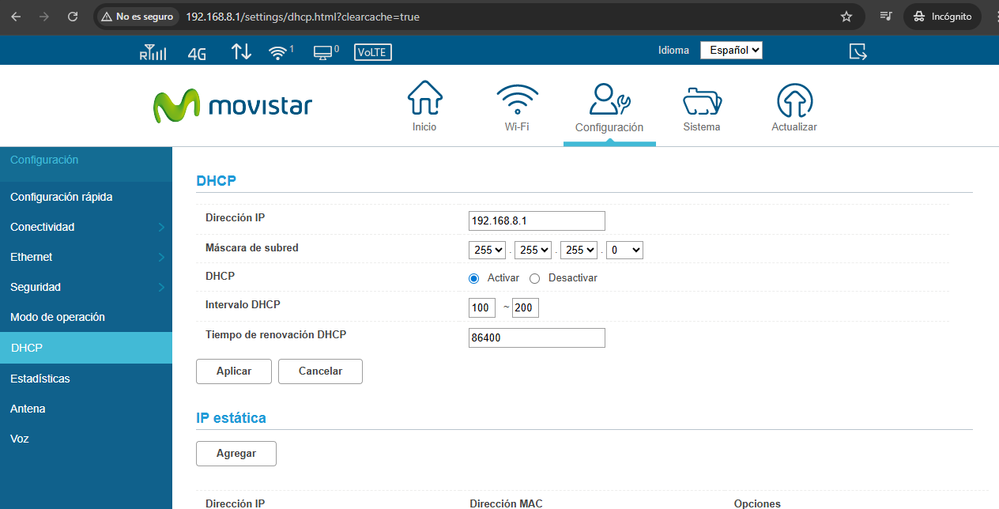The image size is (999, 509).
Task: Click the browser reload icon
Action: pyautogui.click(x=73, y=17)
